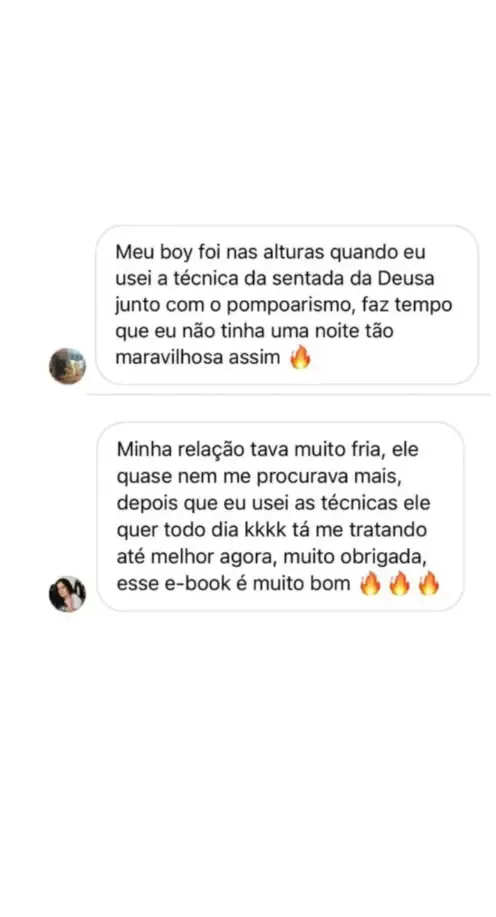This screenshot has height=917, width=496.
Task: Click the text line 'que eu não tinha uma noite tão'
Action: pos(254,331)
